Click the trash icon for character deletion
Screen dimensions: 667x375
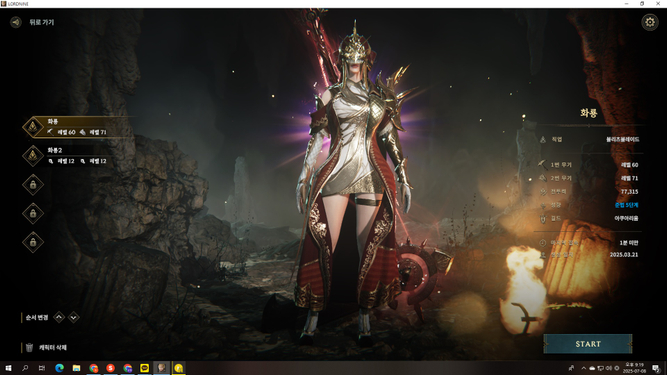coord(29,347)
